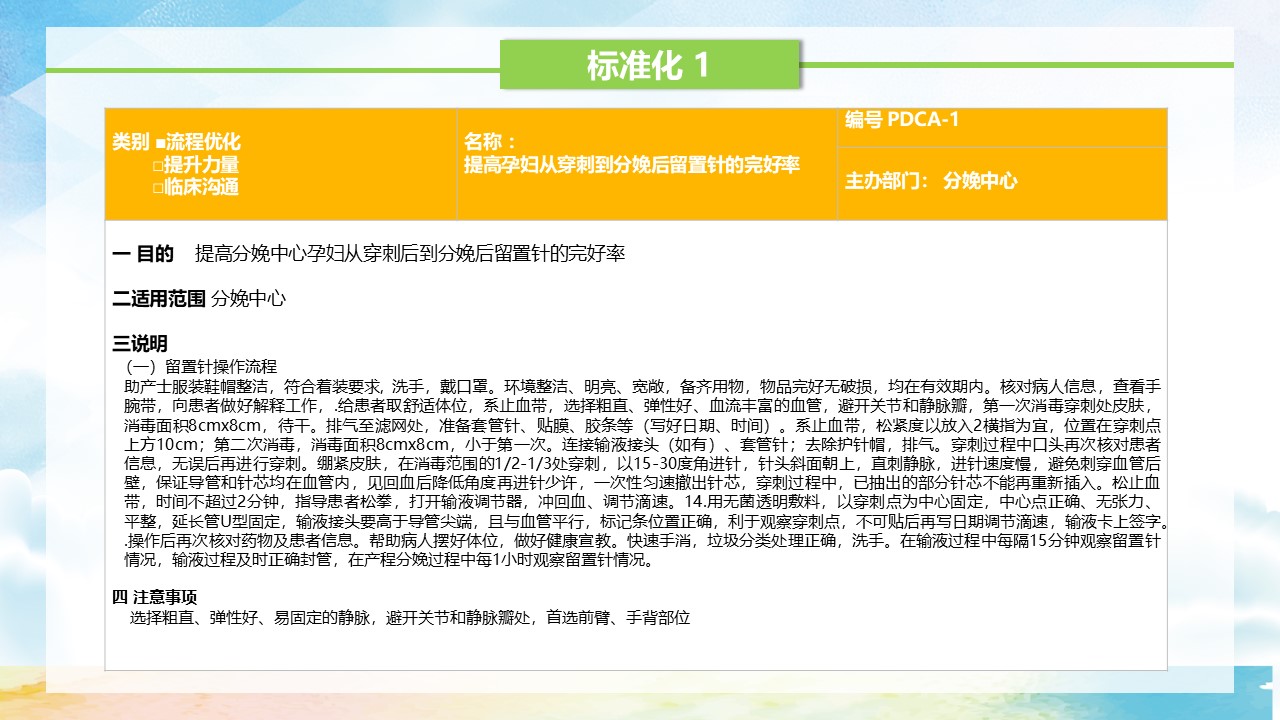The height and width of the screenshot is (720, 1280).
Task: Toggle the 流程优化 checkbox
Action: 161,143
